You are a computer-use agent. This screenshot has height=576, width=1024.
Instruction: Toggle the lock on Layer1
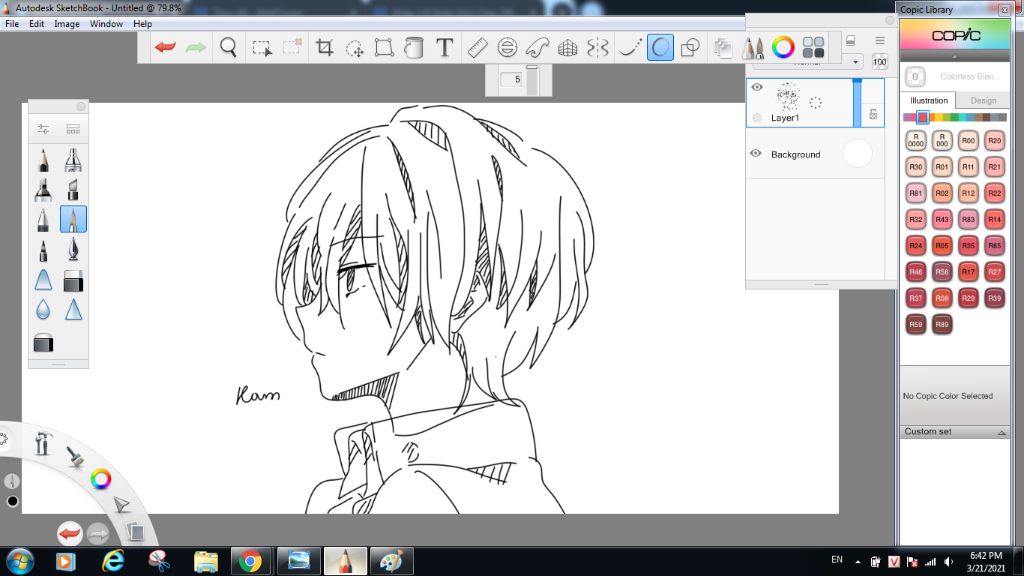[x=873, y=114]
